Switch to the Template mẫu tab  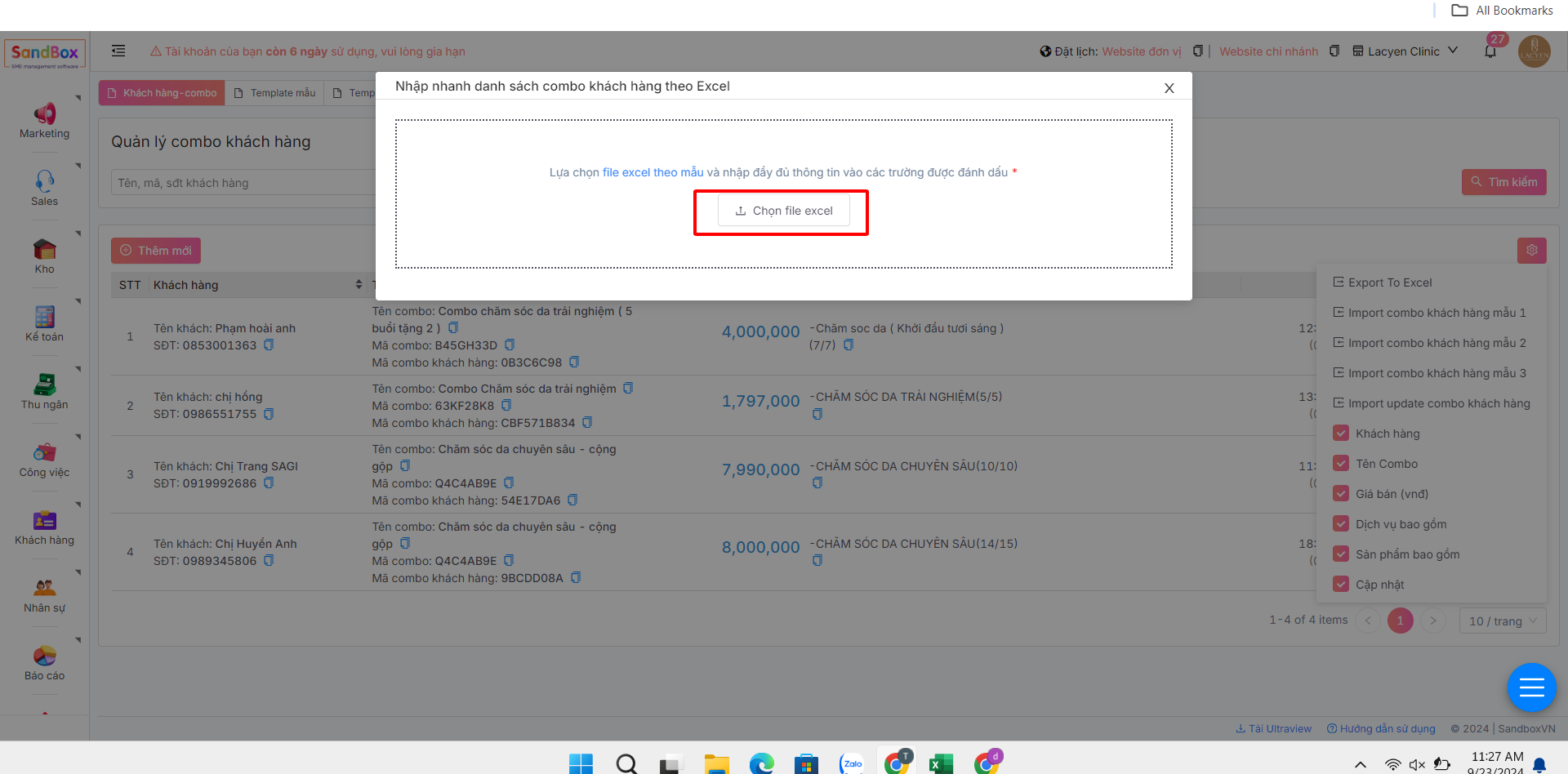(x=275, y=93)
